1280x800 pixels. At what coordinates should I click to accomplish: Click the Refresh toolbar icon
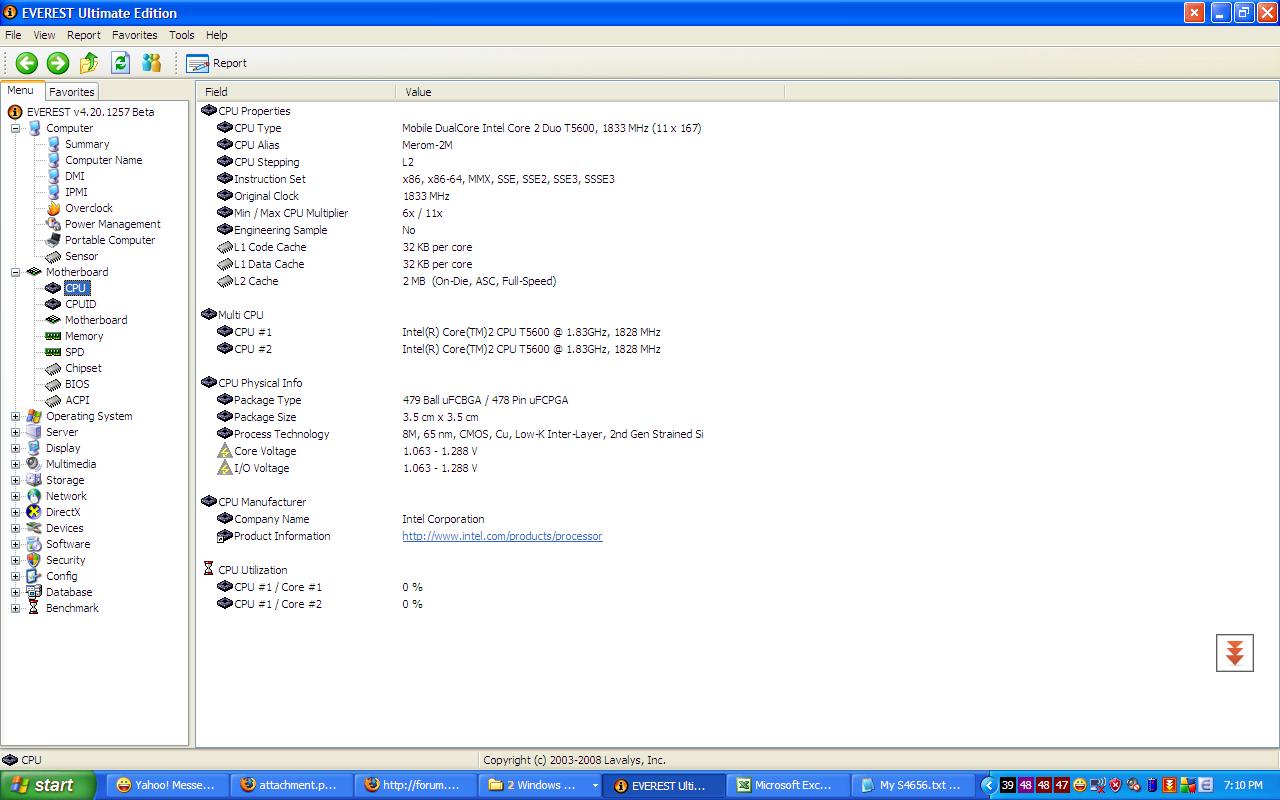(x=120, y=63)
